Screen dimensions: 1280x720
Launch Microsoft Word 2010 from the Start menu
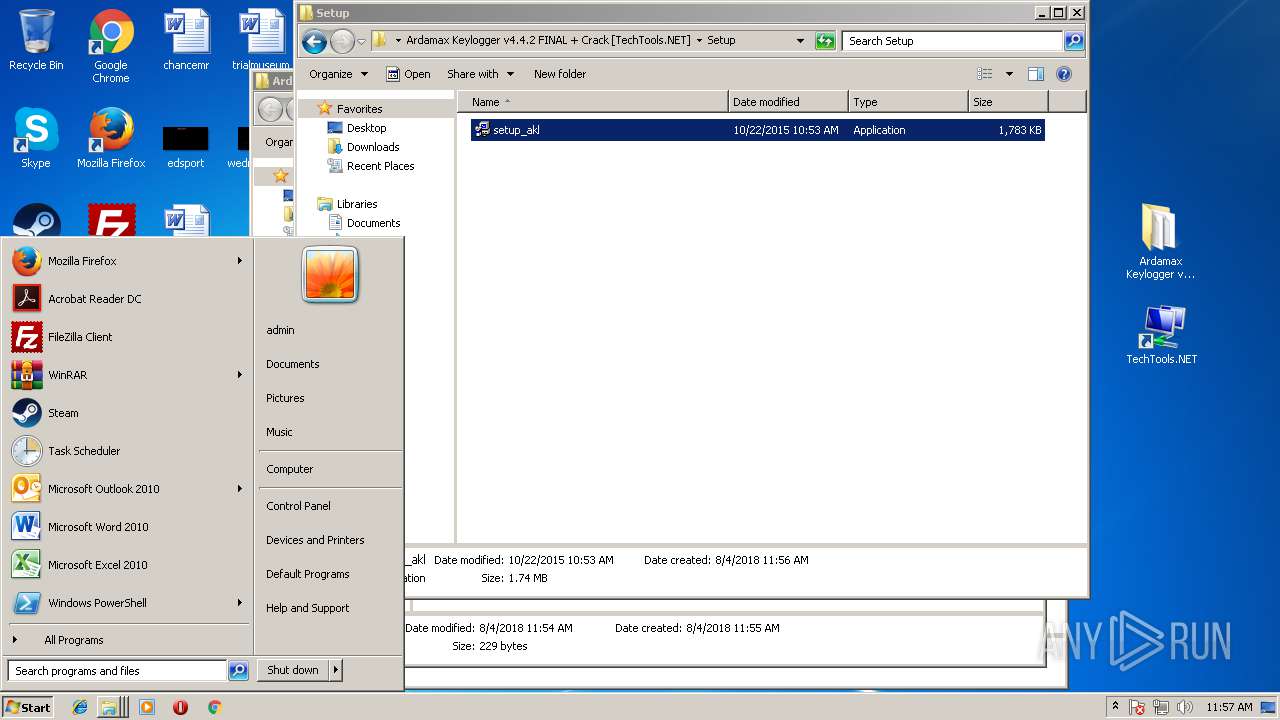[x=128, y=527]
